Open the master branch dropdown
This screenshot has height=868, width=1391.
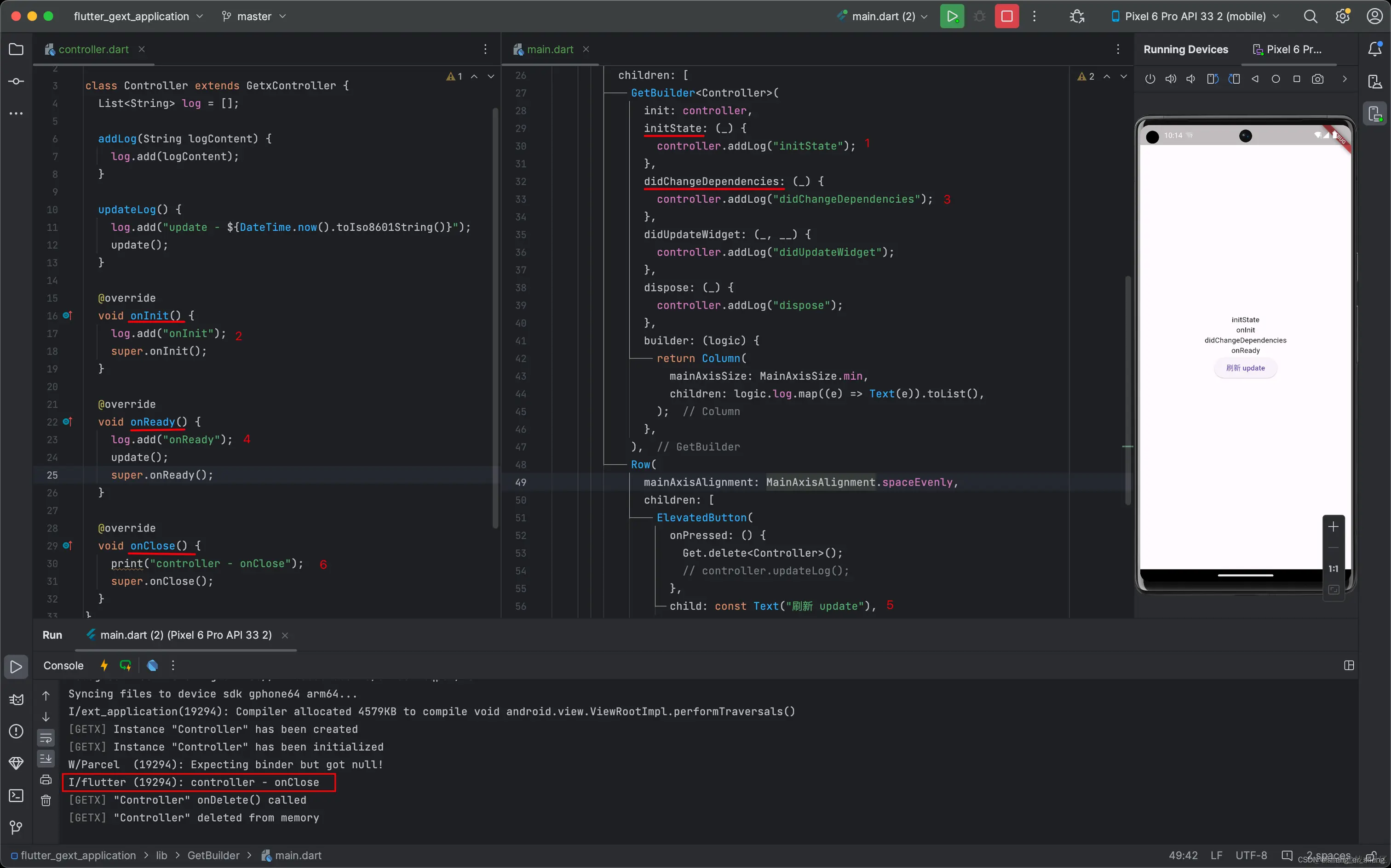[254, 16]
